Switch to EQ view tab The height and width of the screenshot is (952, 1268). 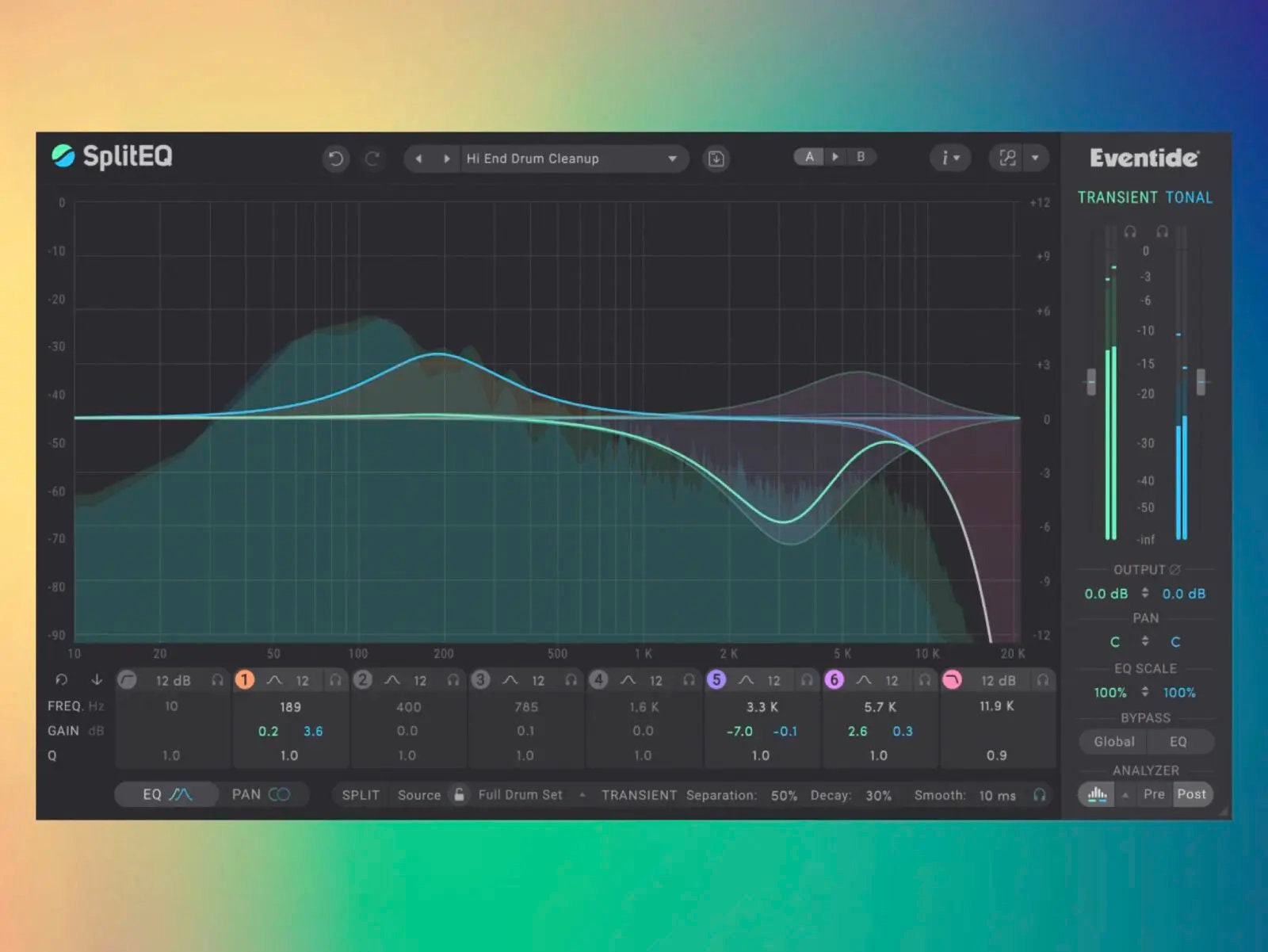pyautogui.click(x=166, y=794)
